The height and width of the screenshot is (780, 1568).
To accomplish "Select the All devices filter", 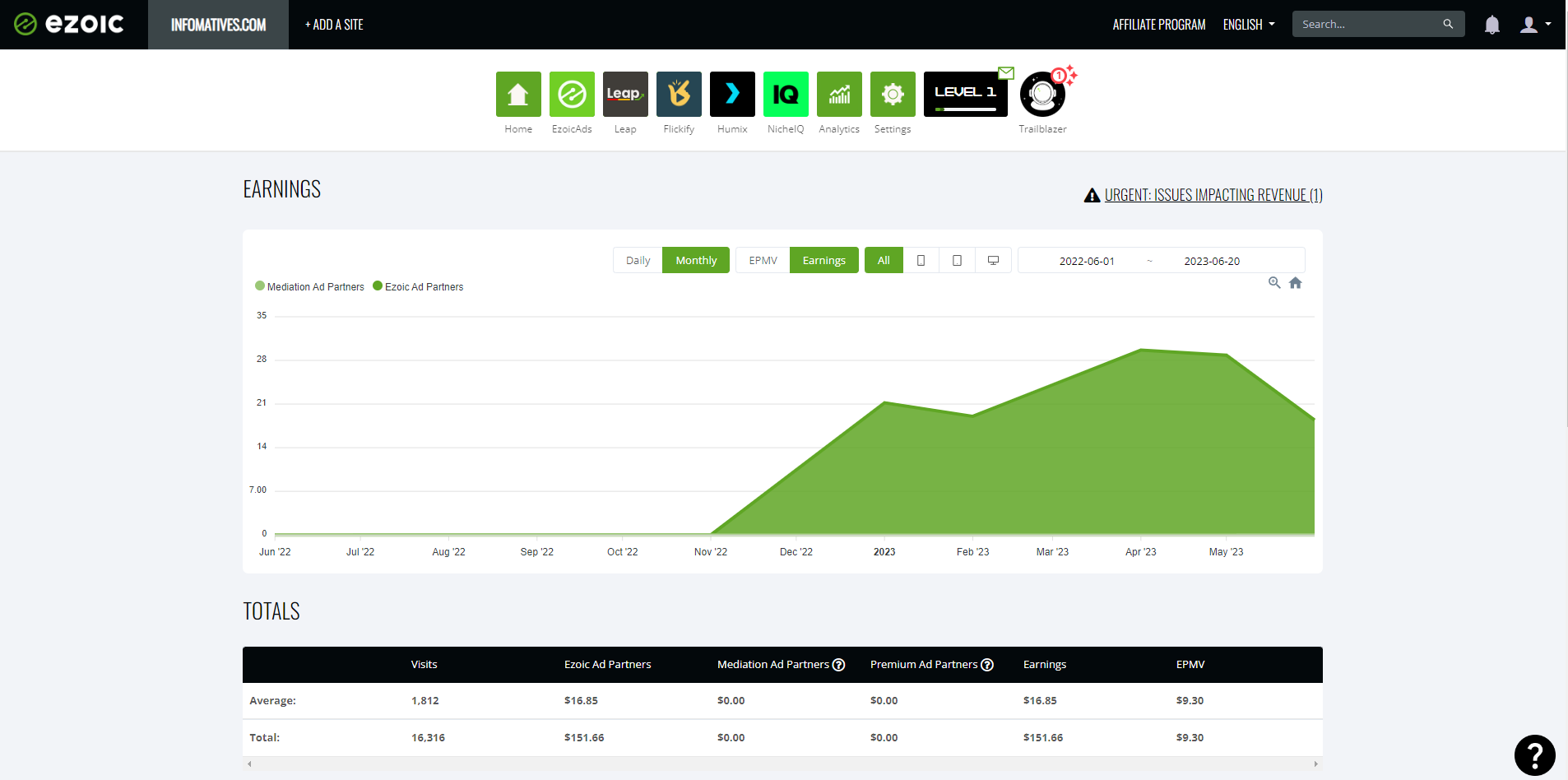I will click(884, 260).
